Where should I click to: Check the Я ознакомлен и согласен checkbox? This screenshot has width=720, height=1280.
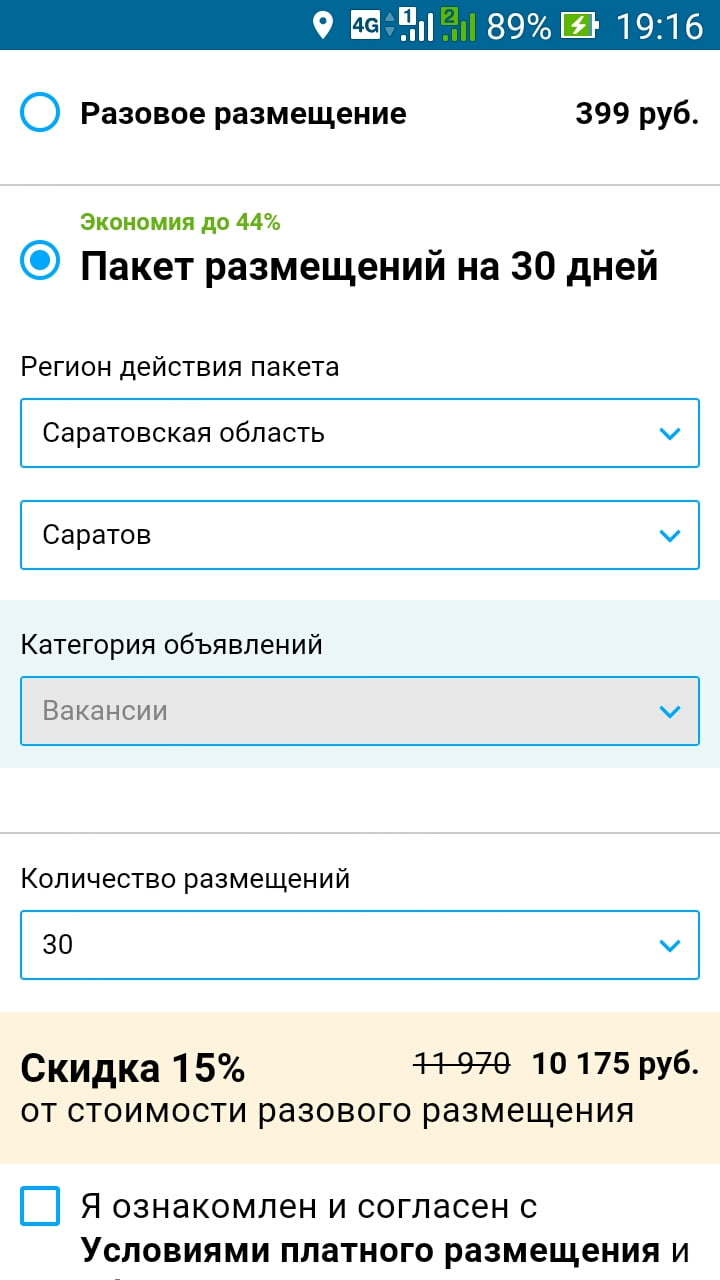click(x=40, y=1207)
